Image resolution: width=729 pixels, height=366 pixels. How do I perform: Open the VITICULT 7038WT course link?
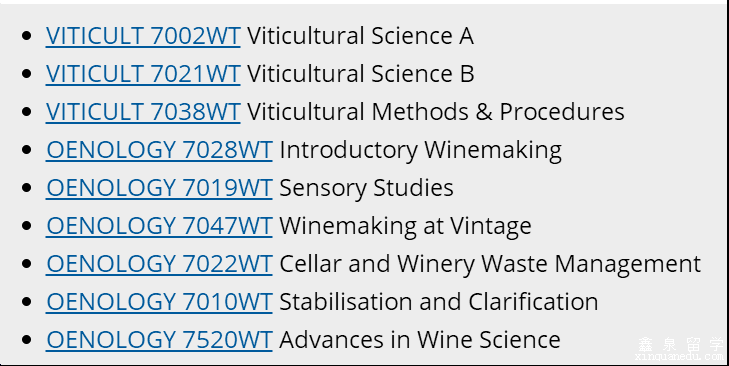click(143, 112)
